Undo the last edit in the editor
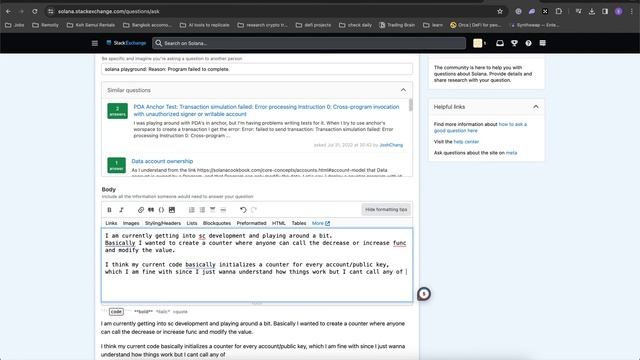Screen dimensions: 640x360 [x=243, y=210]
